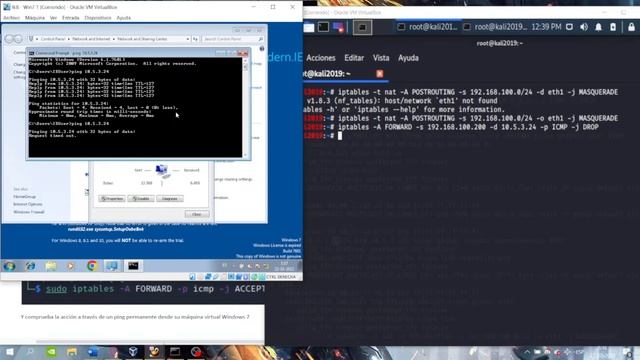Click the highlighted workspace box in Kali panel
Screen dimensions: 640x360
[x=362, y=27]
